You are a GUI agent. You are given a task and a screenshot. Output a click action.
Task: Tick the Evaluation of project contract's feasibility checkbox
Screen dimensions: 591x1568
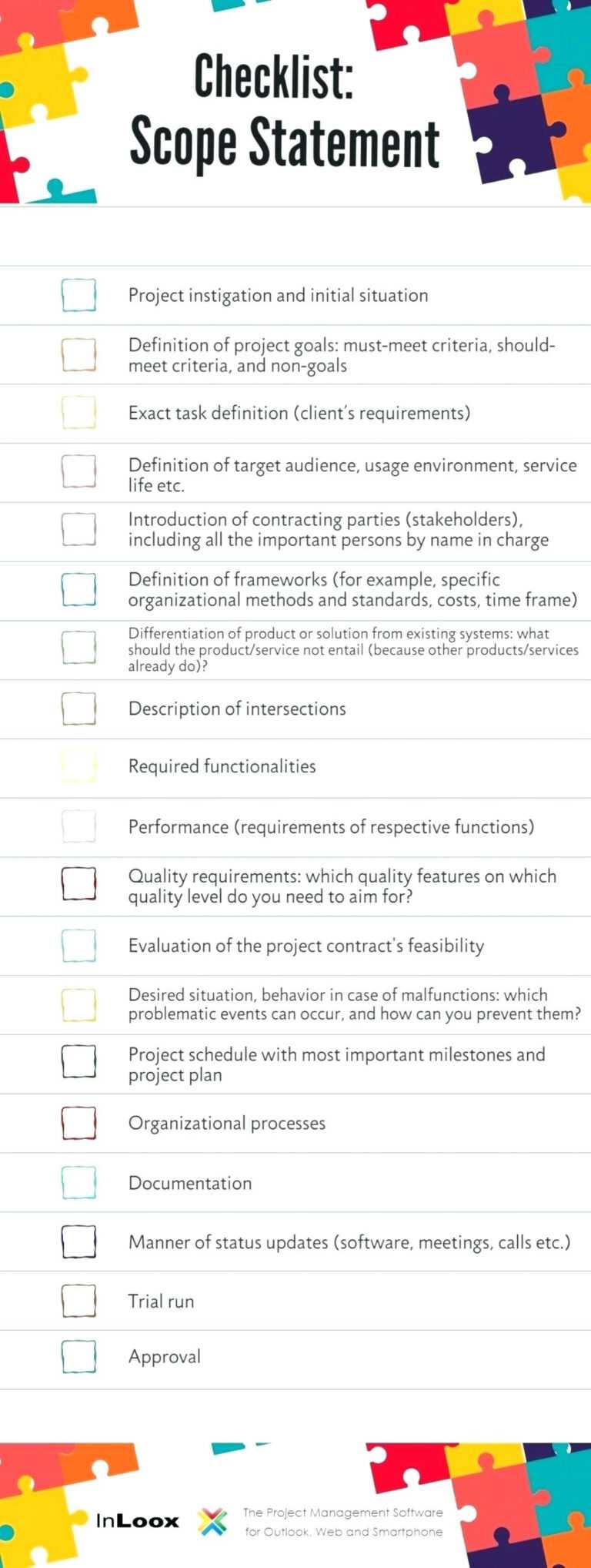point(78,946)
